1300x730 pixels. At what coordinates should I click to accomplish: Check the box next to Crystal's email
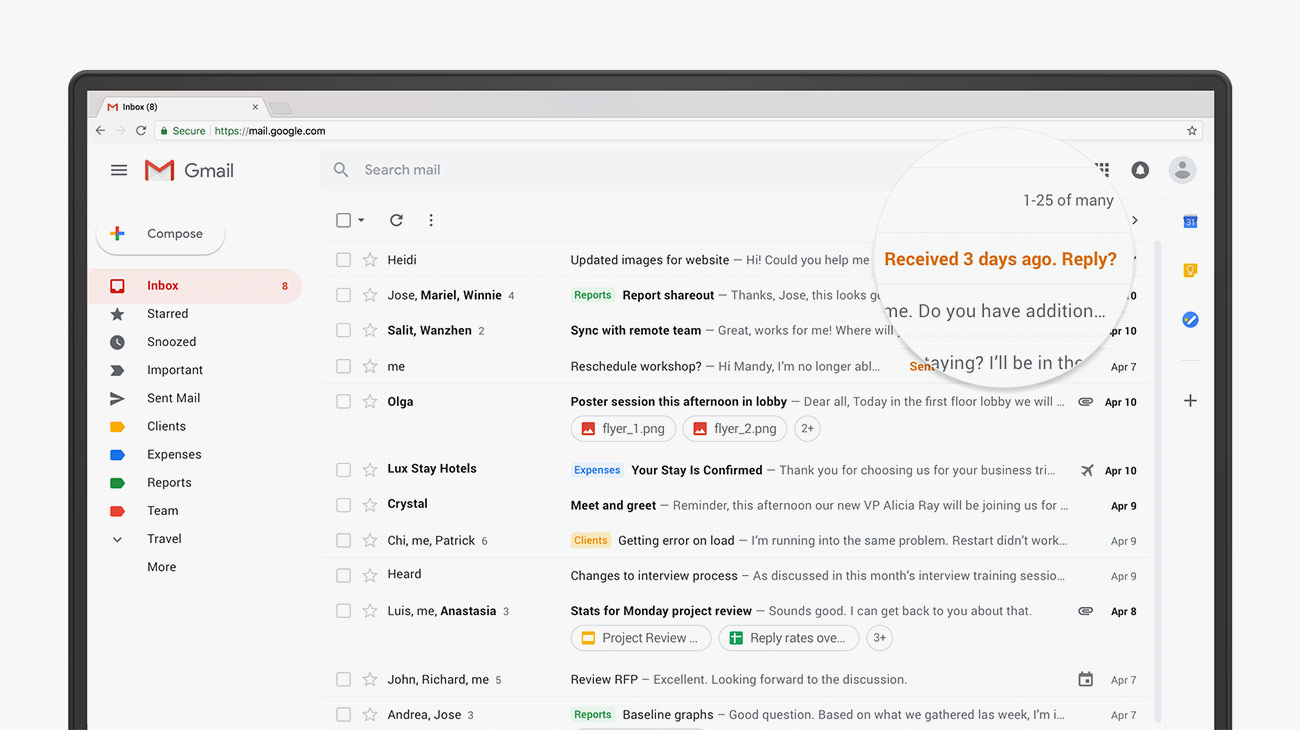pyautogui.click(x=344, y=505)
